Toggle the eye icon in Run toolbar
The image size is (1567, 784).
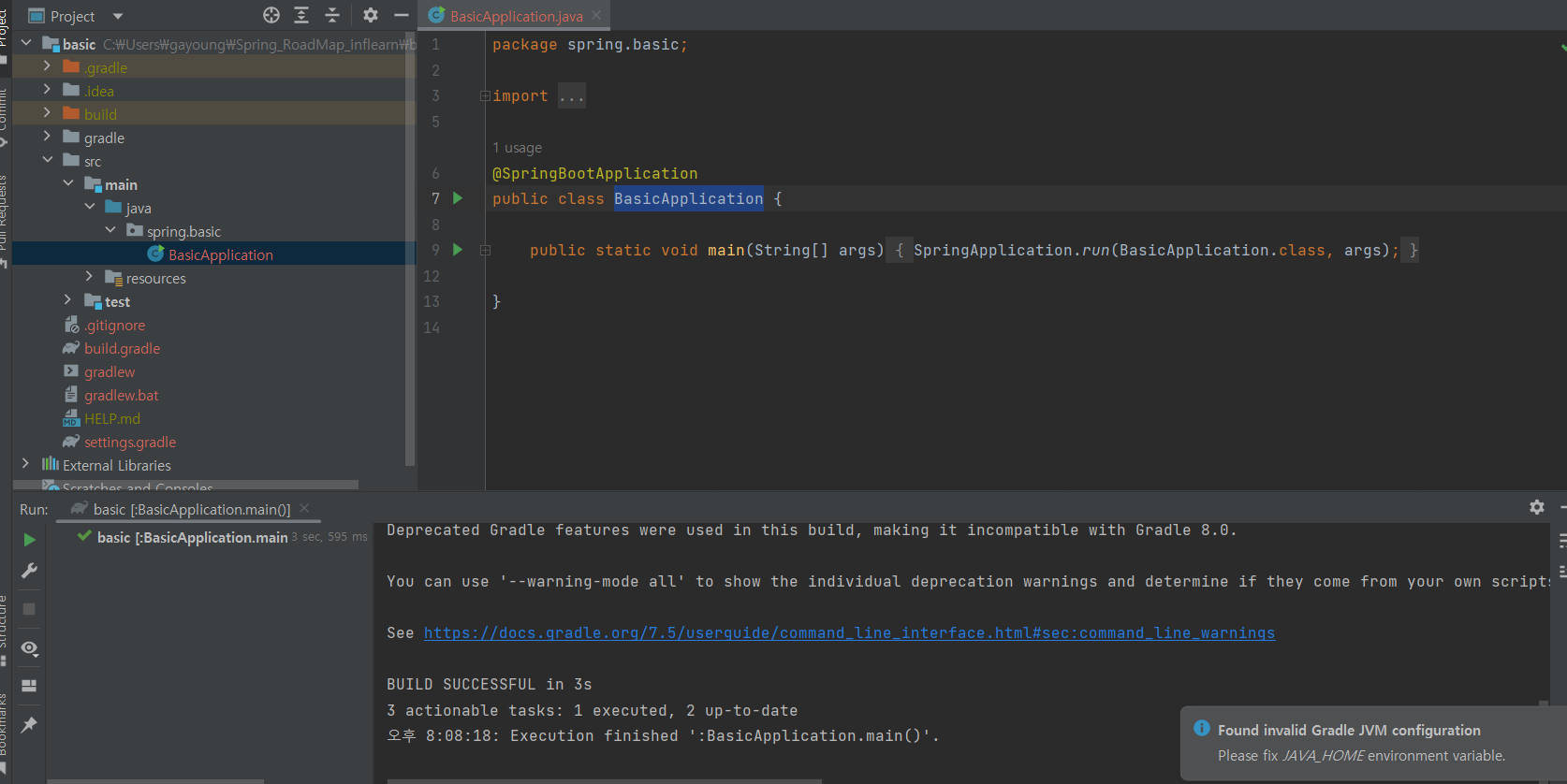pos(29,648)
